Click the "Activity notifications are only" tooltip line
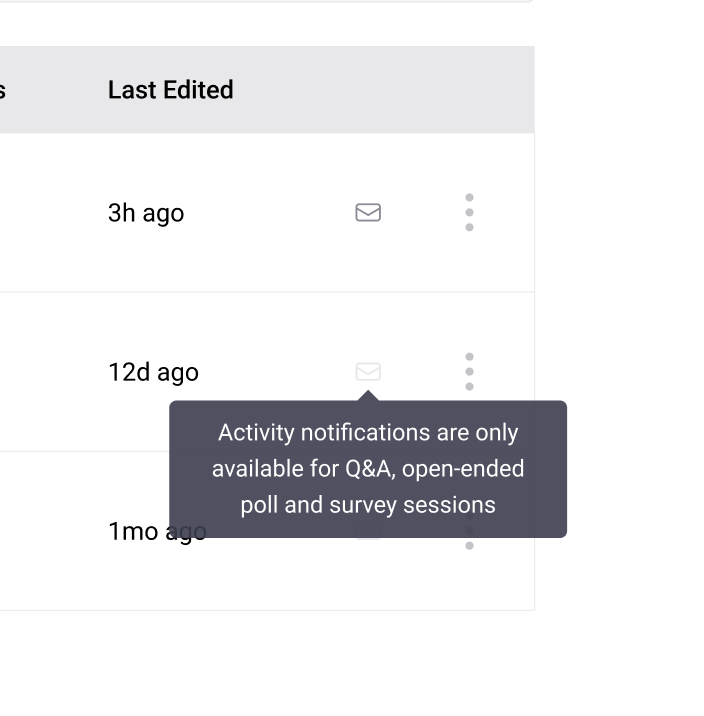The width and height of the screenshot is (704, 716). pos(368,433)
